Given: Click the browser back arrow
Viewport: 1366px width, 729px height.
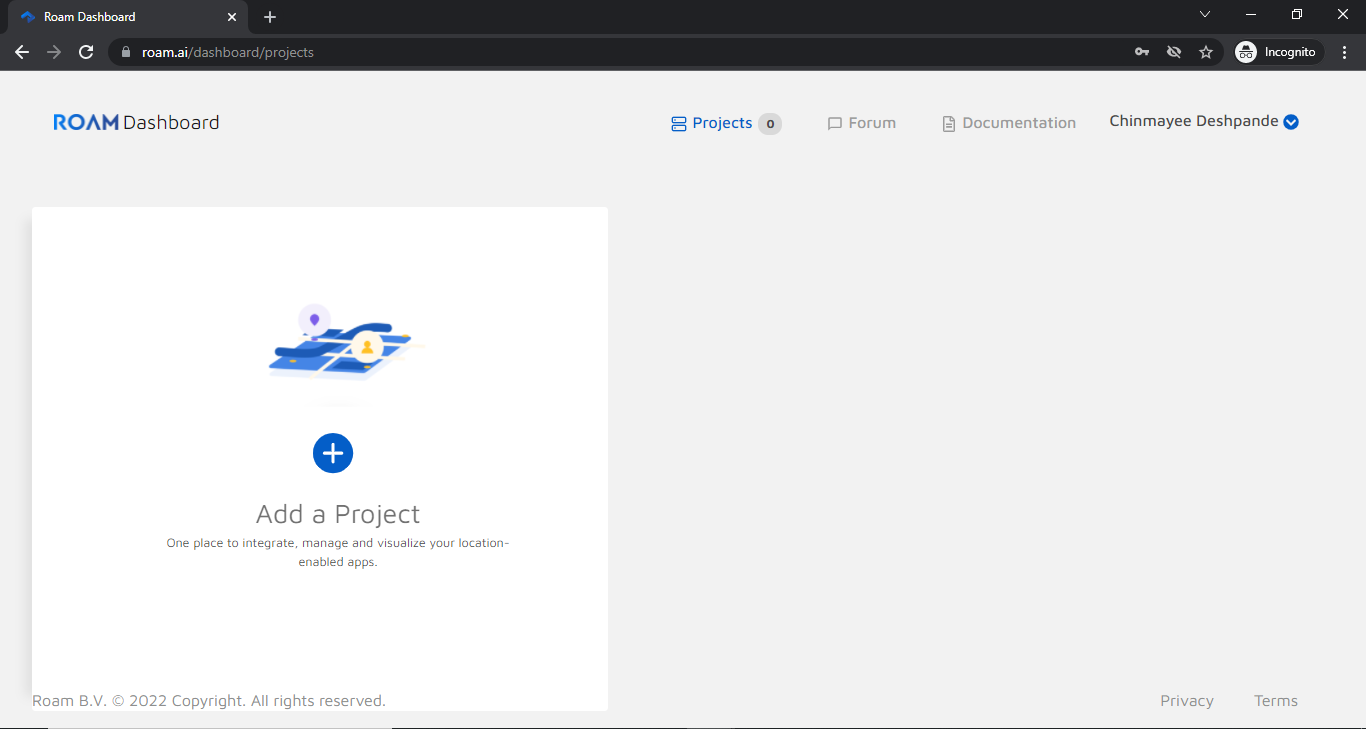Looking at the screenshot, I should [x=22, y=52].
